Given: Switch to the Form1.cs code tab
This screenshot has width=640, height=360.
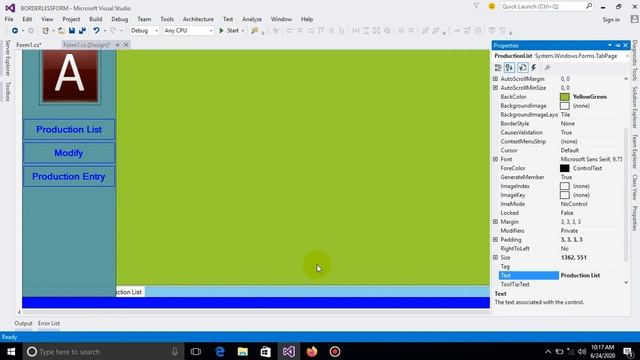Looking at the screenshot, I should pyautogui.click(x=29, y=45).
